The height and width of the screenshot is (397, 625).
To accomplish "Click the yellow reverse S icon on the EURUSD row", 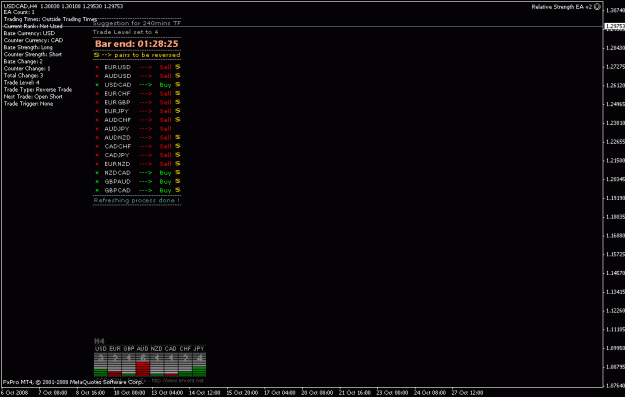I will [x=177, y=67].
